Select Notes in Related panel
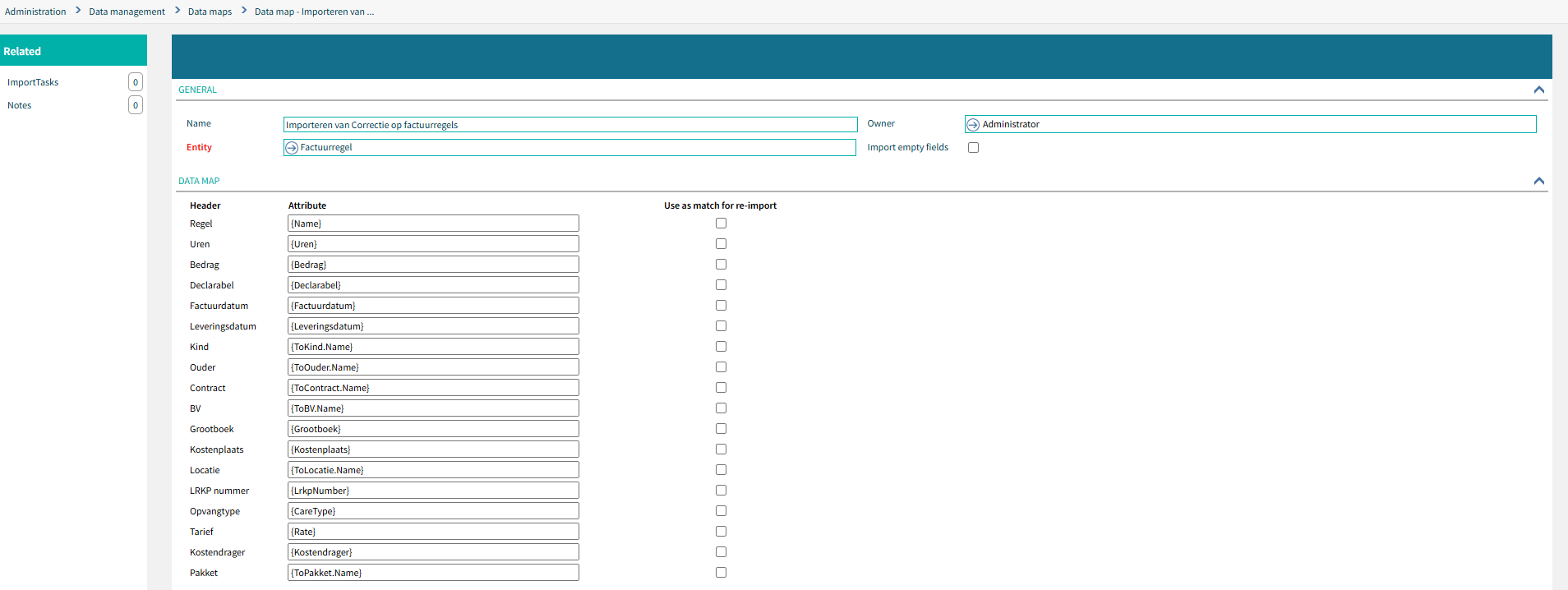The image size is (1568, 590). pos(20,105)
